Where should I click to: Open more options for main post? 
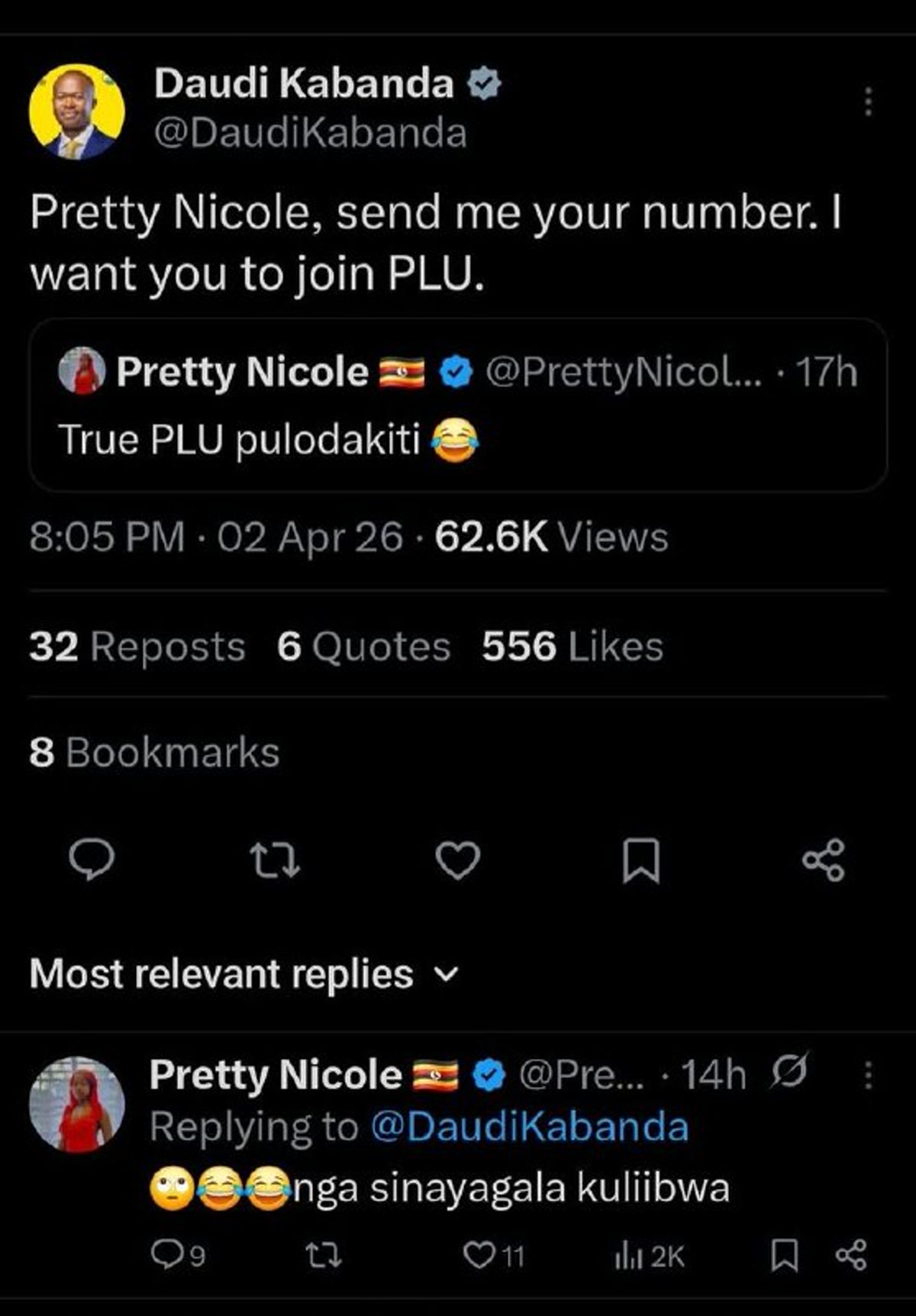[868, 102]
